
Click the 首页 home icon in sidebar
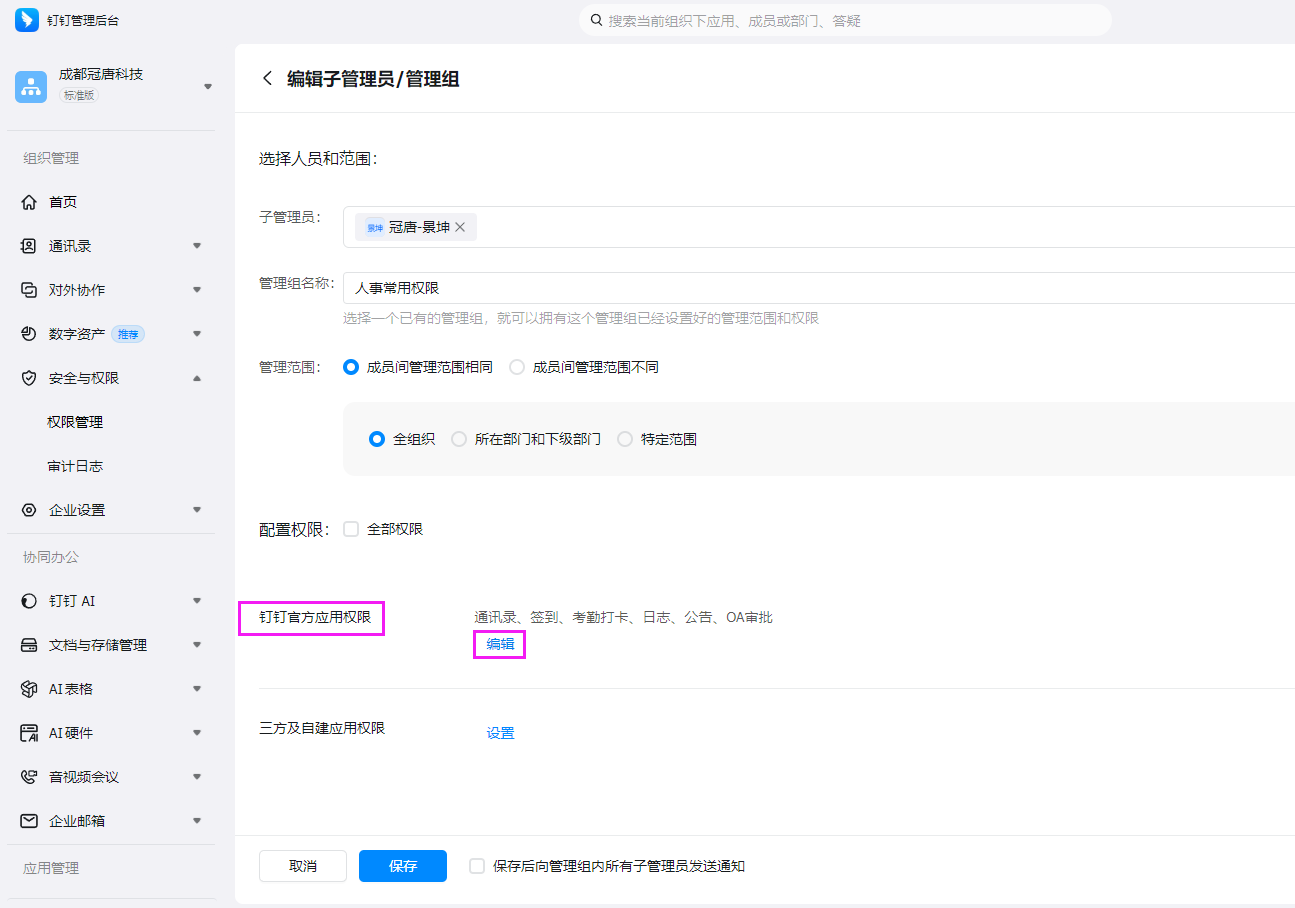point(29,202)
